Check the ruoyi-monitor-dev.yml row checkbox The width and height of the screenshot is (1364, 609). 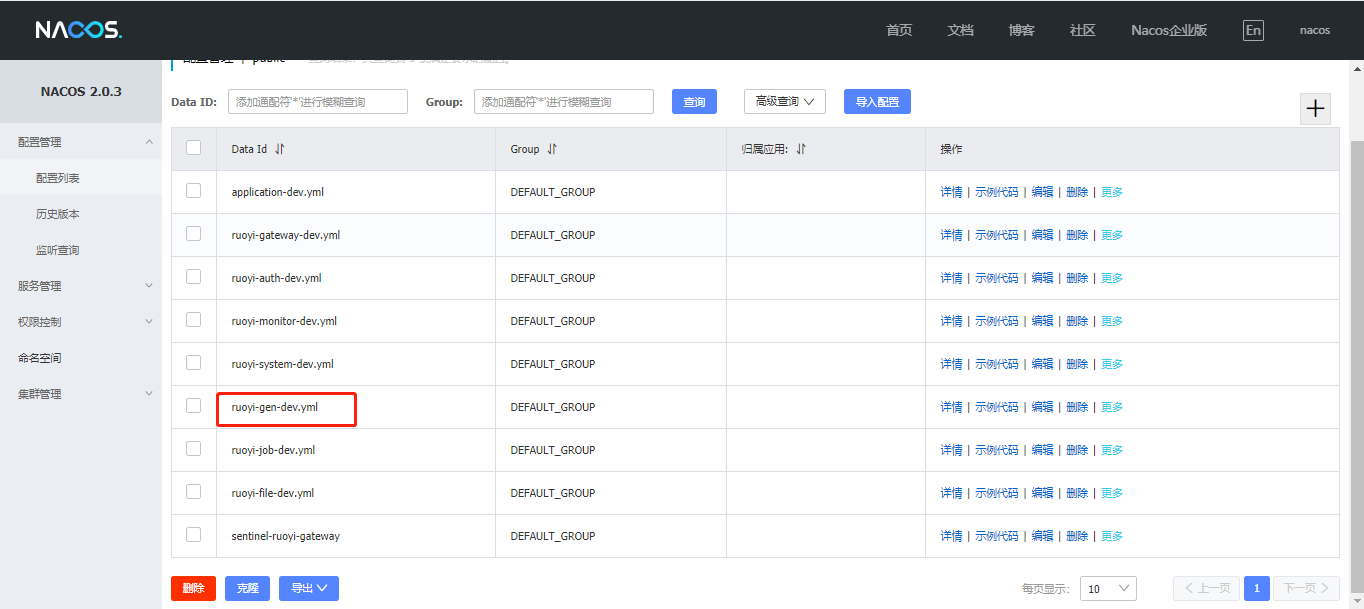(x=194, y=320)
